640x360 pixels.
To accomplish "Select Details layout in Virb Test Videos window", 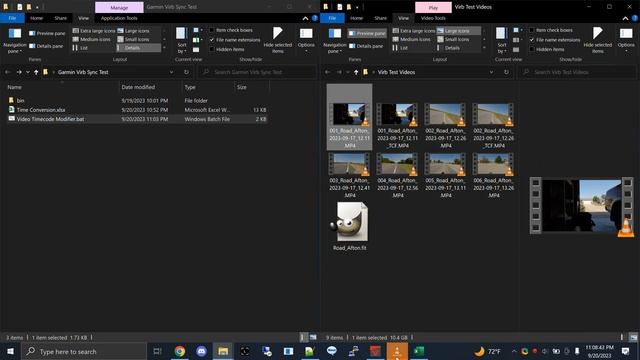I will (452, 48).
